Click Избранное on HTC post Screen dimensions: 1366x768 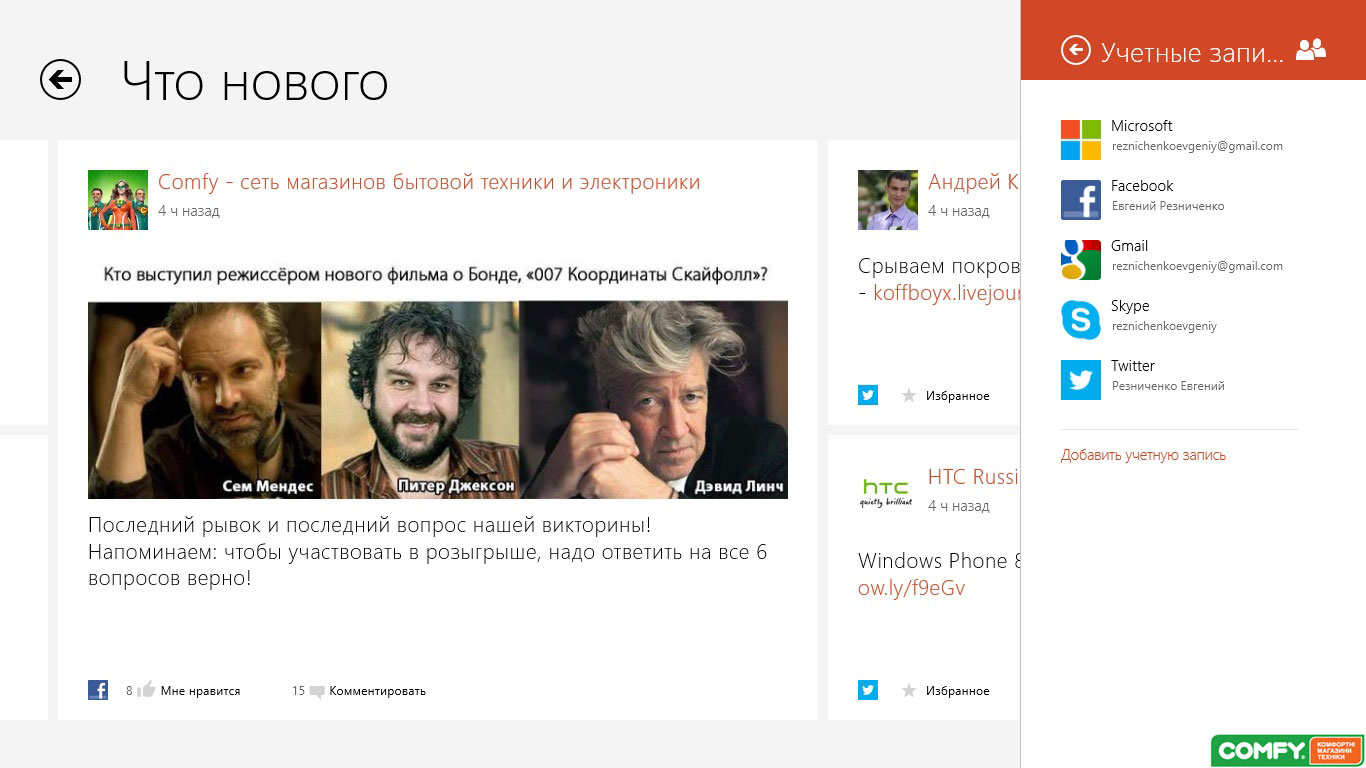click(x=957, y=691)
